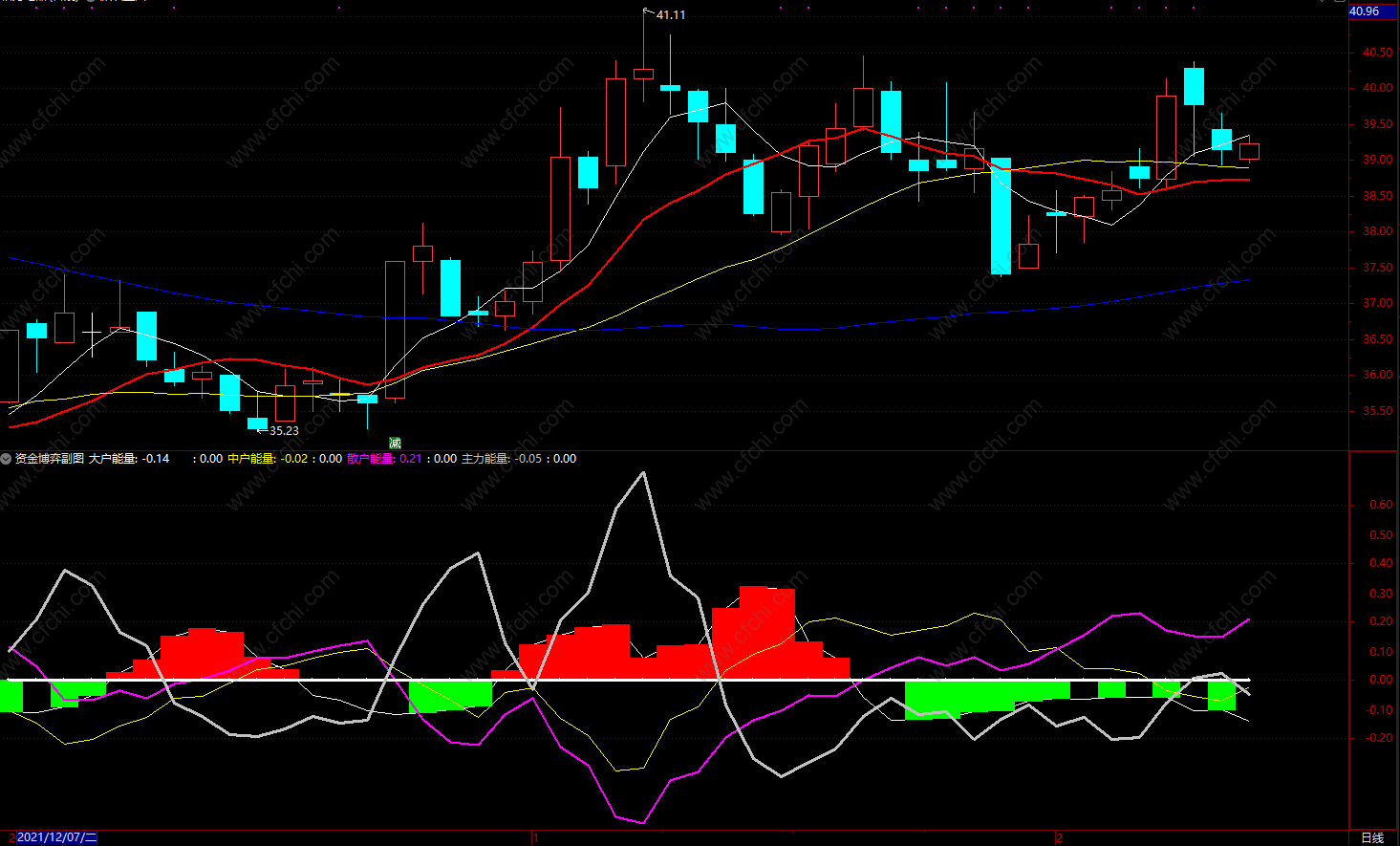Viewport: 1400px width, 846px height.
Task: Select the yellow 中户能量: -0.02 reading
Action: tap(268, 459)
